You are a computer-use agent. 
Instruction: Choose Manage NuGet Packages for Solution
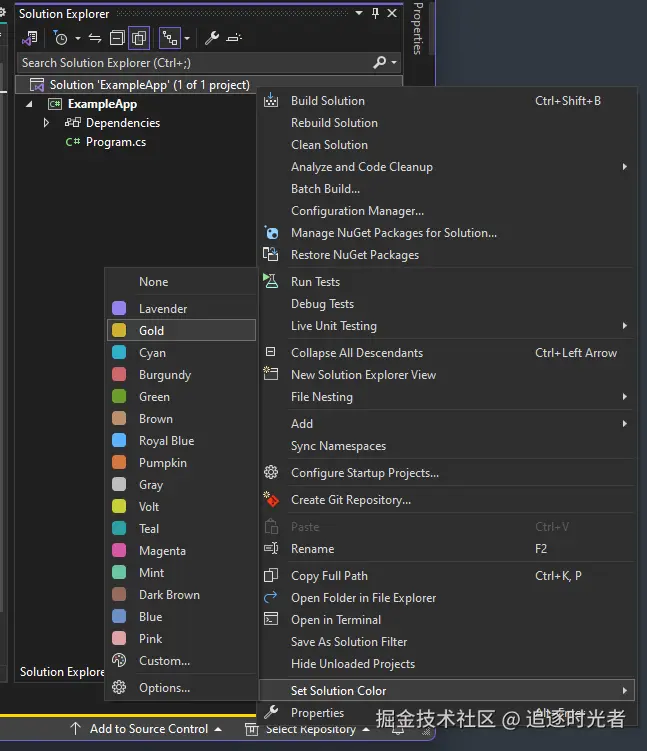(x=393, y=233)
